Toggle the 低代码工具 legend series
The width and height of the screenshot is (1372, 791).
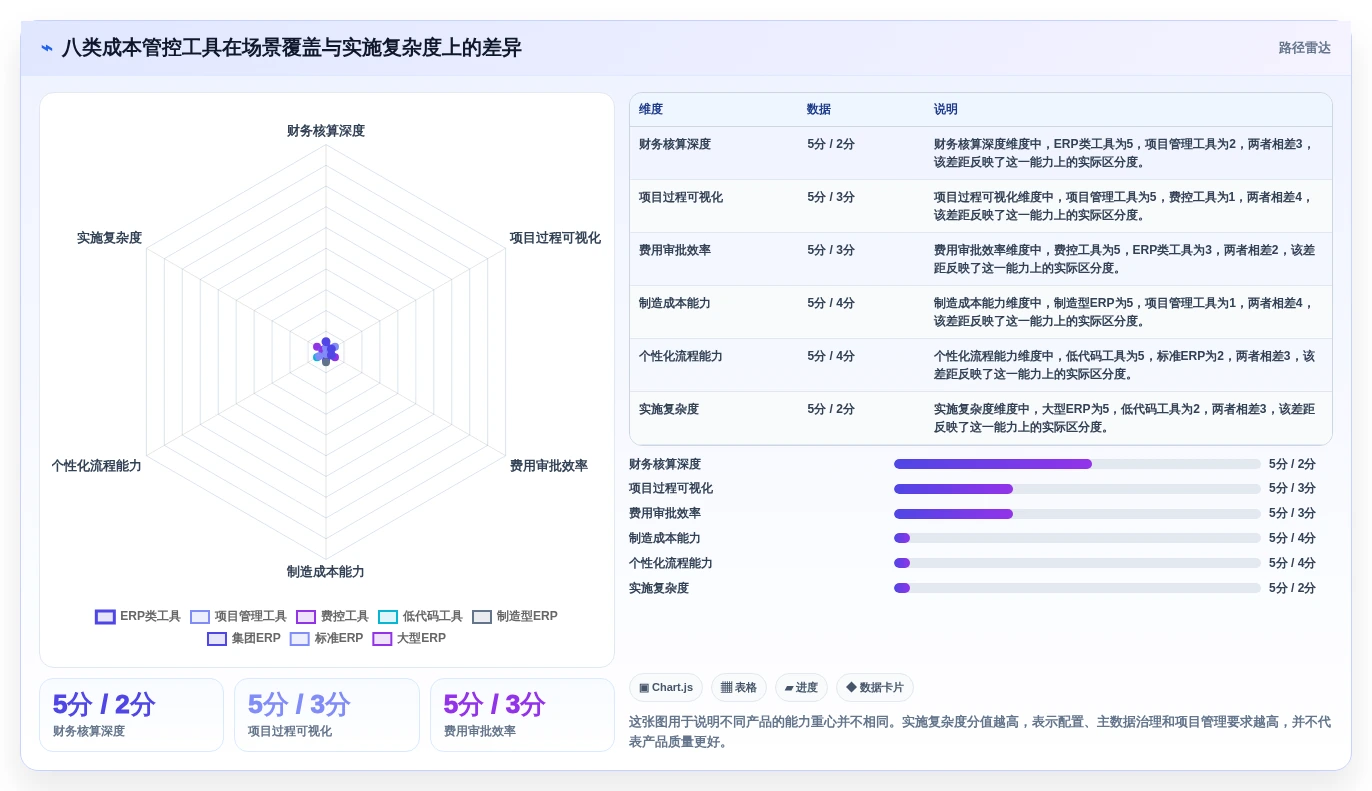pyautogui.click(x=420, y=617)
